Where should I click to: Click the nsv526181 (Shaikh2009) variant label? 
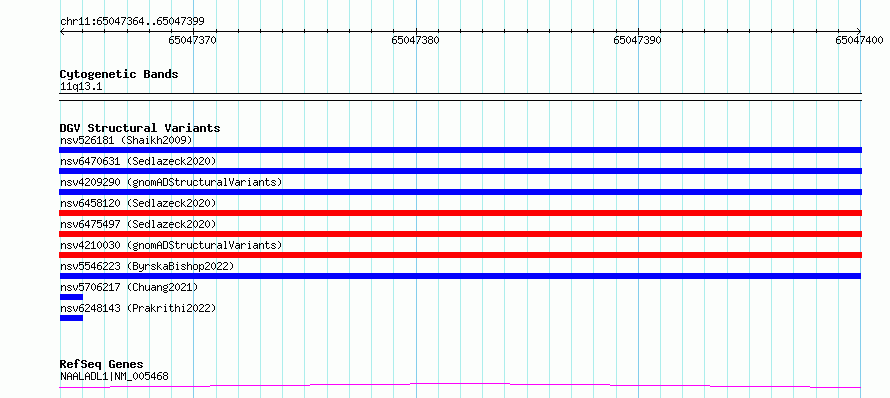click(126, 140)
